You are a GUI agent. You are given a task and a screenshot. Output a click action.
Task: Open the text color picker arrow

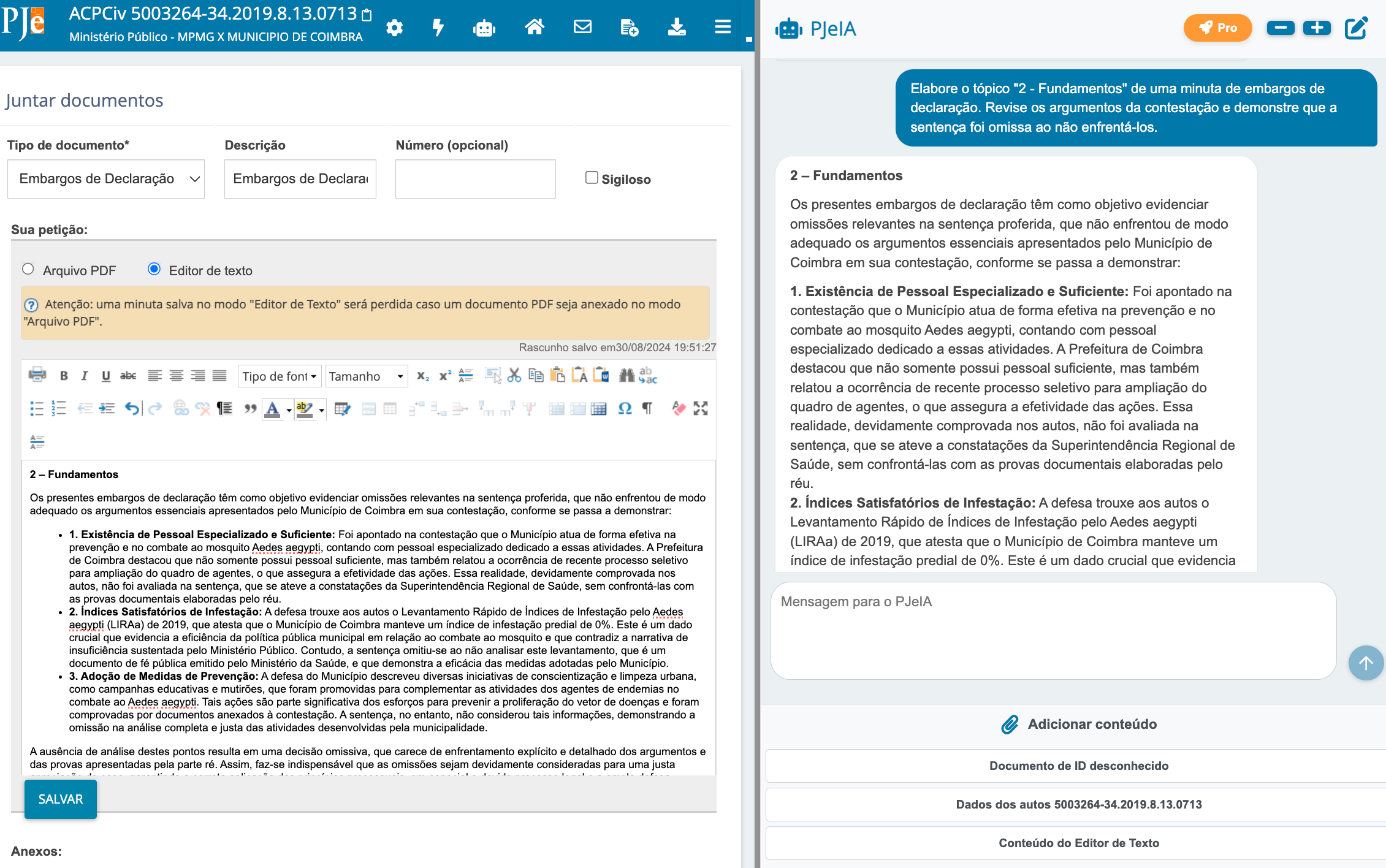(x=289, y=409)
